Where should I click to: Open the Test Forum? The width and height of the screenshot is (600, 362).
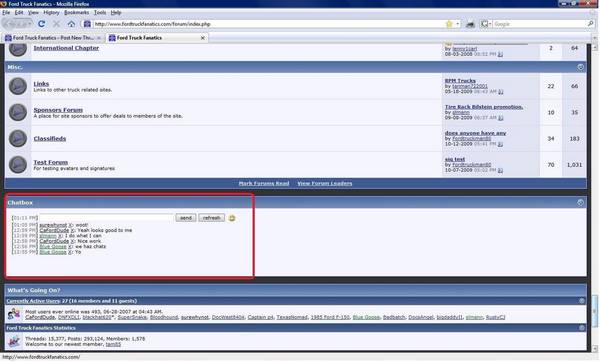coord(51,162)
